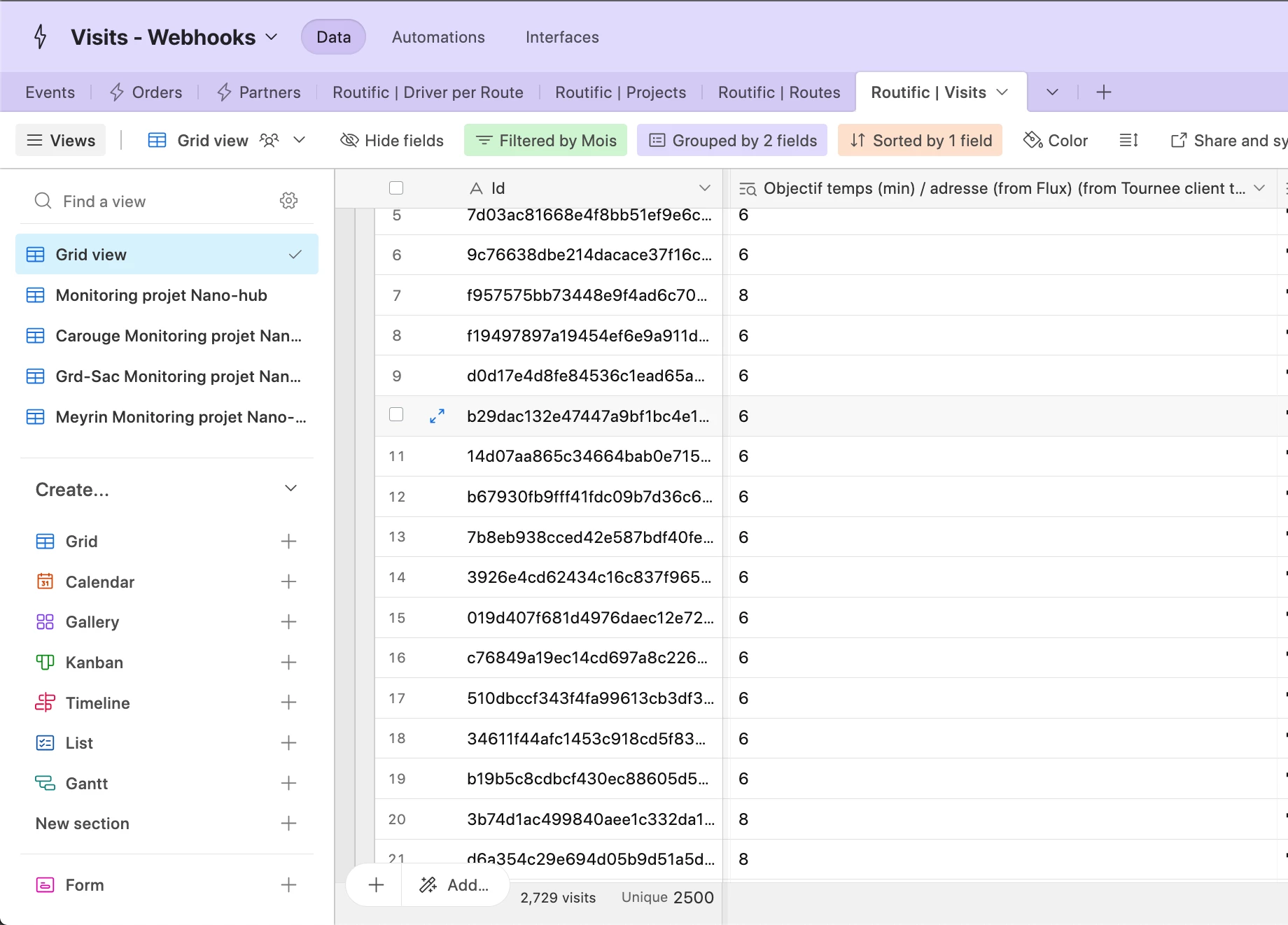Open Routific | Driver per Route table

428,92
